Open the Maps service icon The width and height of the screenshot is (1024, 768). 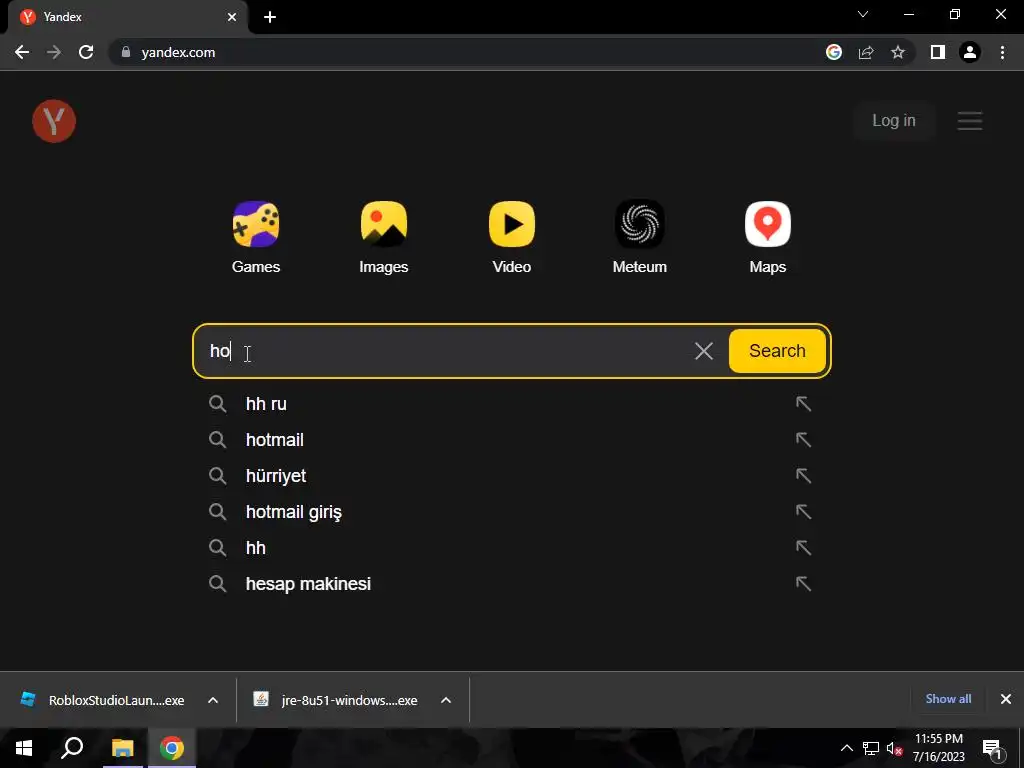768,224
